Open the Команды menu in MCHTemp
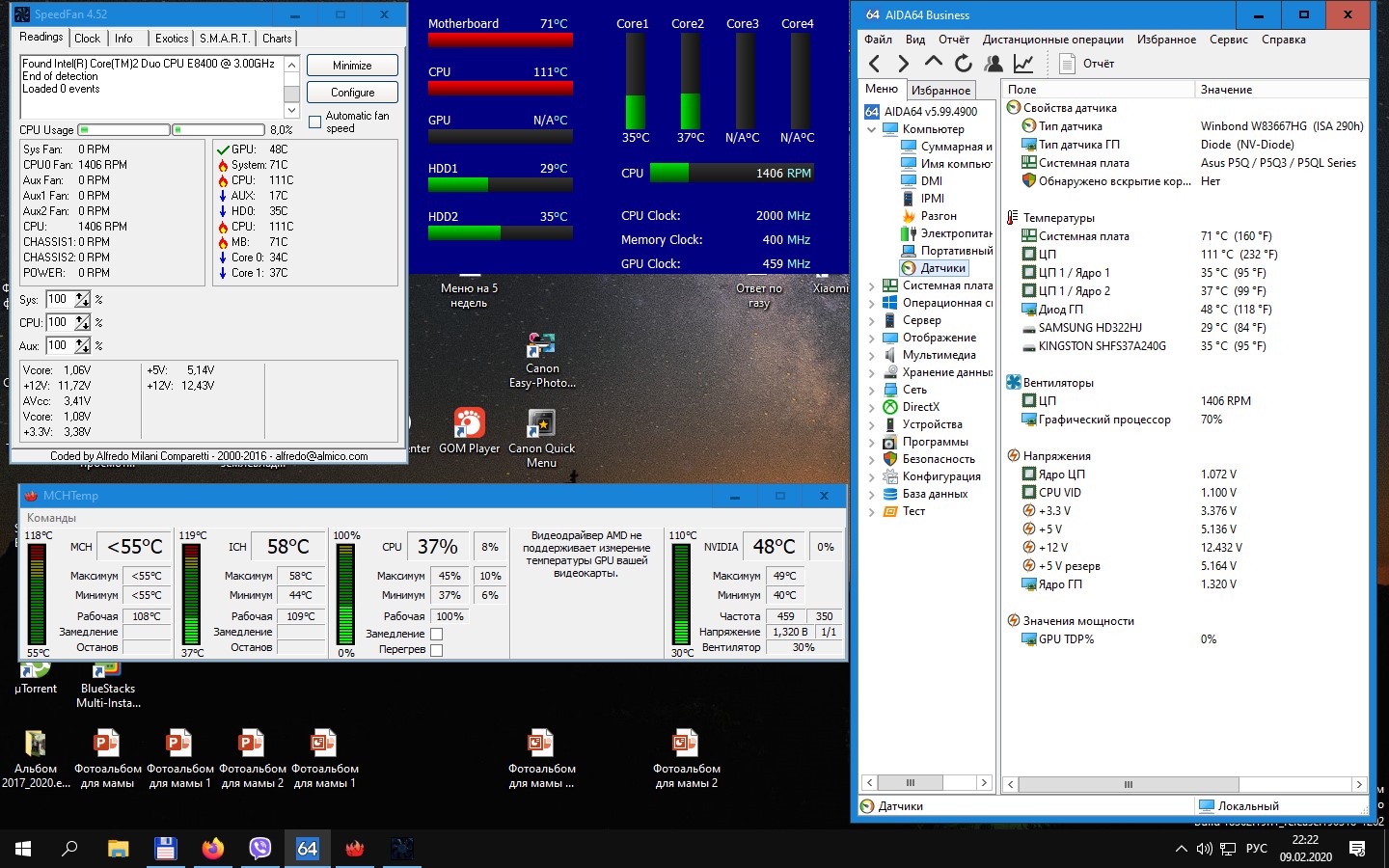Image resolution: width=1389 pixels, height=868 pixels. [x=51, y=518]
